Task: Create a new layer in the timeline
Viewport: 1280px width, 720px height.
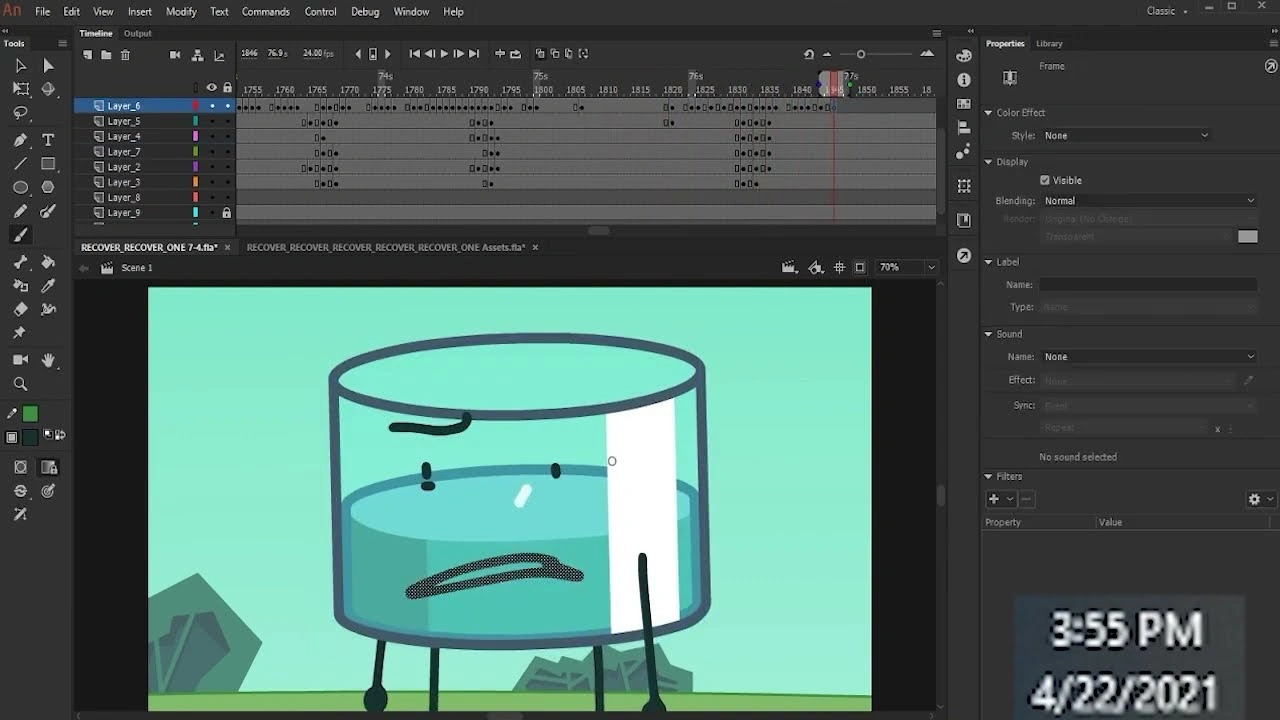Action: [x=88, y=55]
